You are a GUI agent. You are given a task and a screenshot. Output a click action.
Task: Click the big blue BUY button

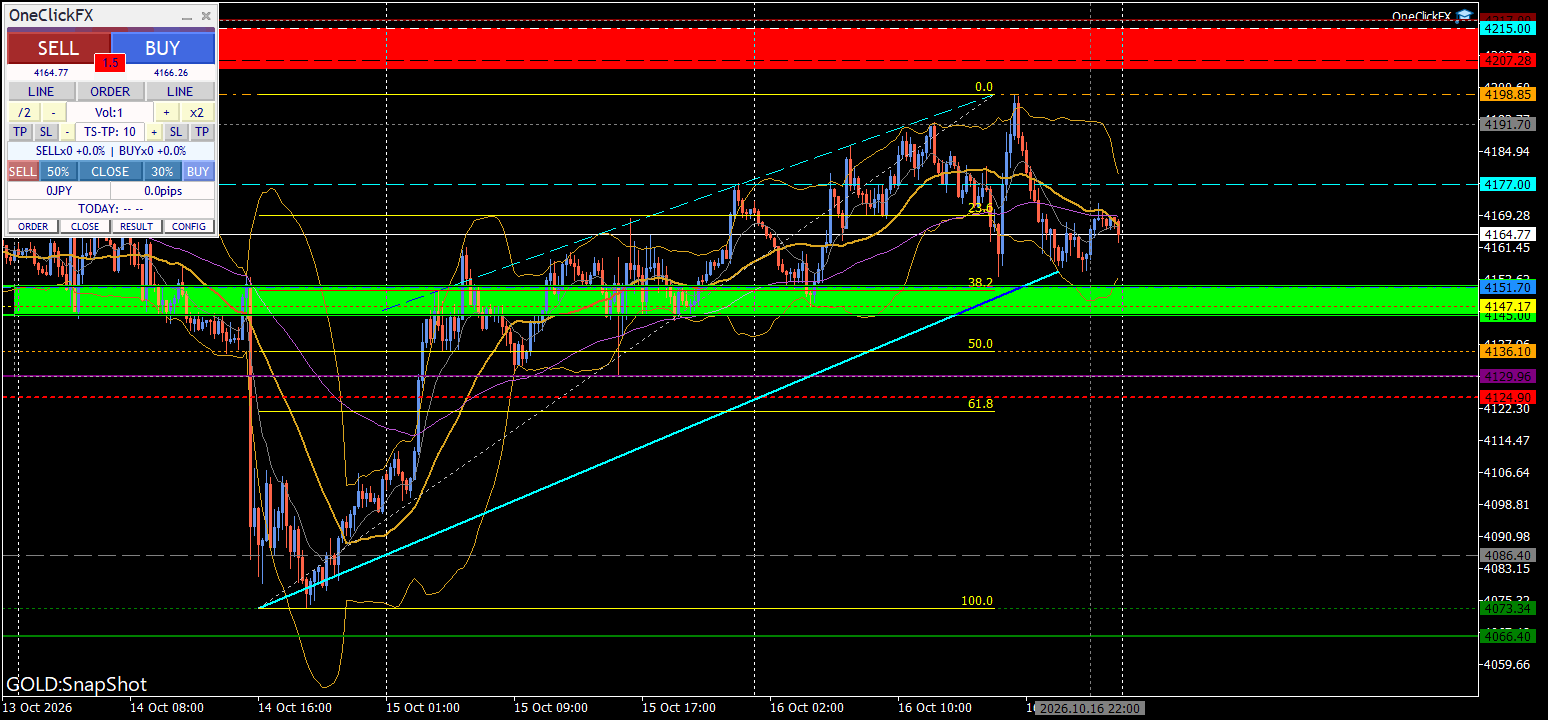(x=163, y=48)
